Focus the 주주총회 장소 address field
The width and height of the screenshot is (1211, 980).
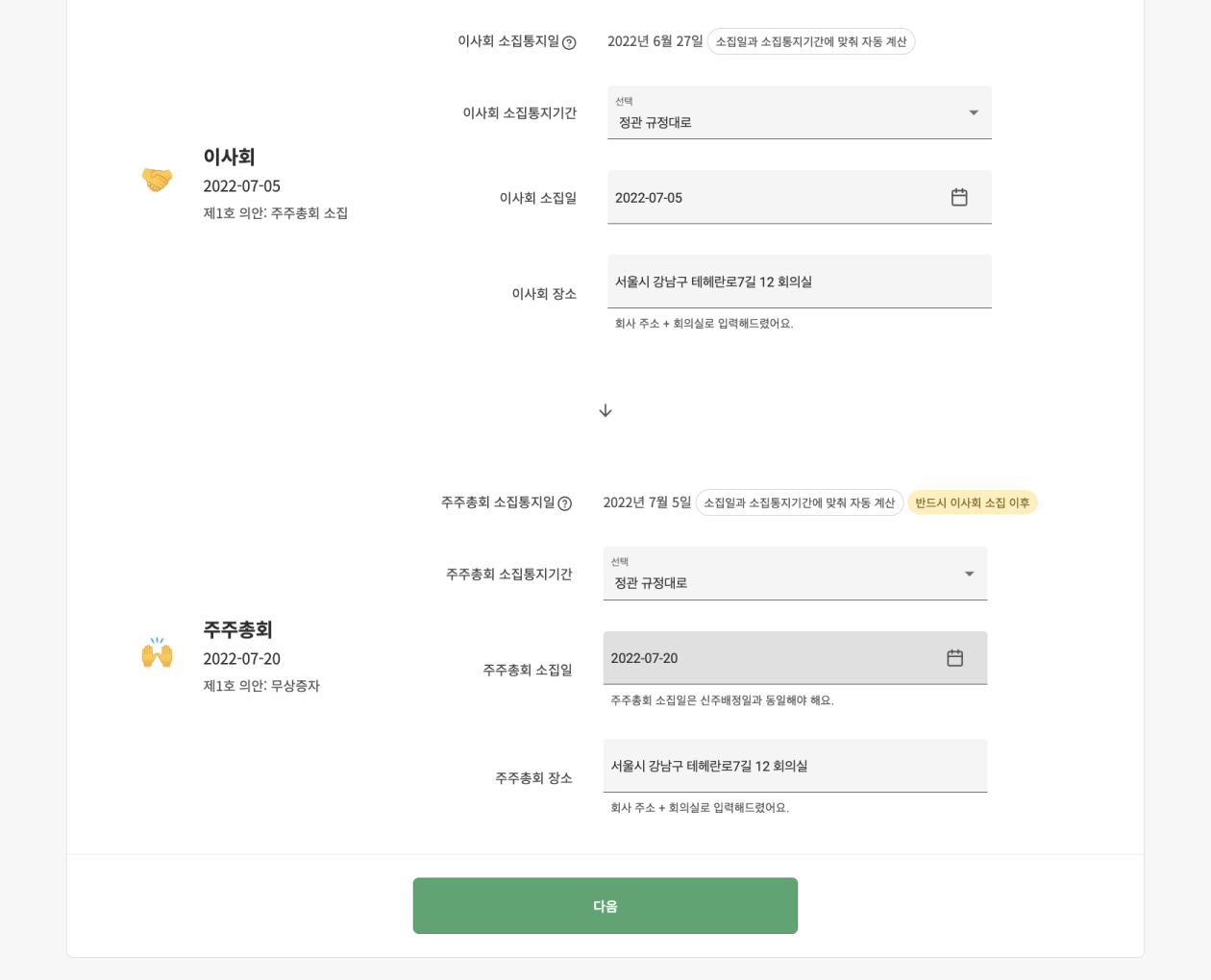point(794,766)
